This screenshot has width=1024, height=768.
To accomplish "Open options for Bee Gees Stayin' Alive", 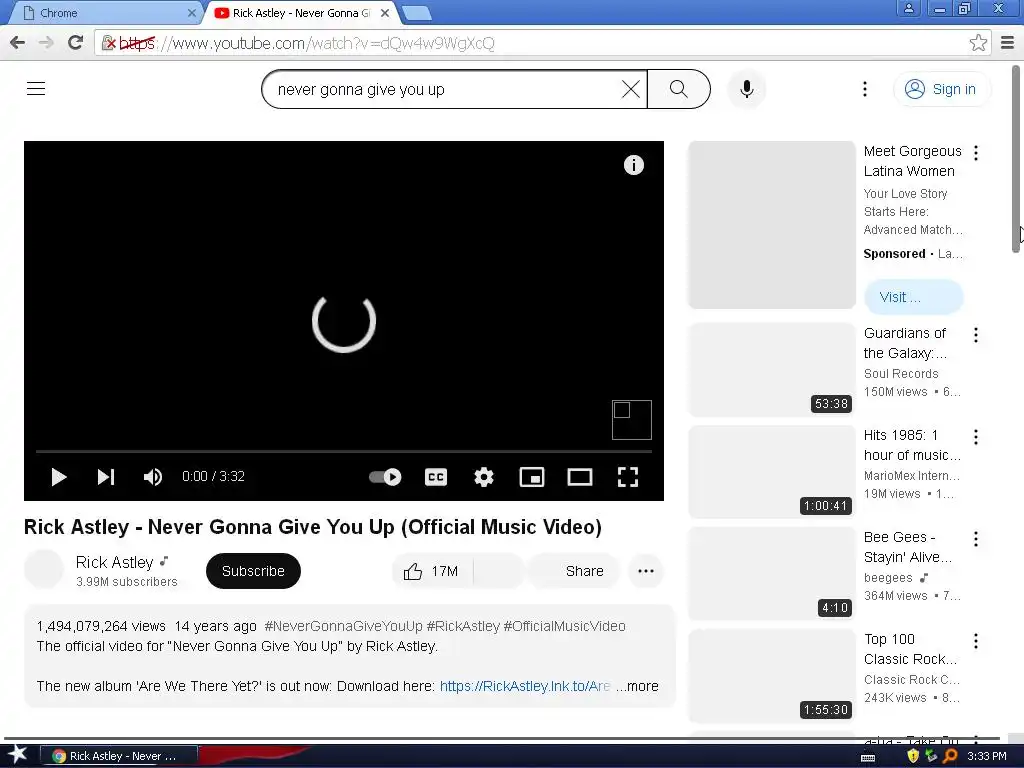I will click(976, 539).
